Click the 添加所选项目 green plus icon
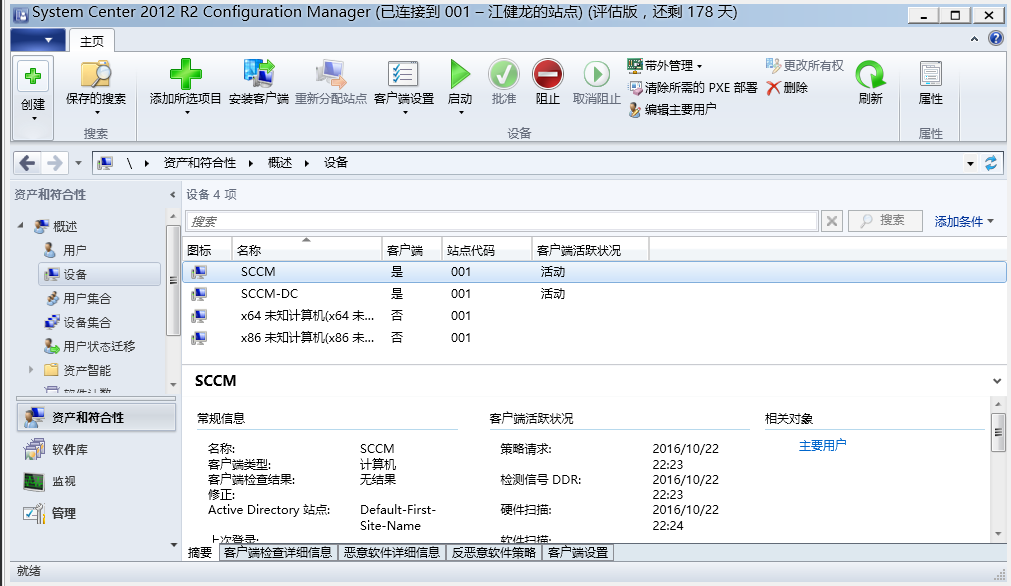1011x586 pixels. coord(185,74)
